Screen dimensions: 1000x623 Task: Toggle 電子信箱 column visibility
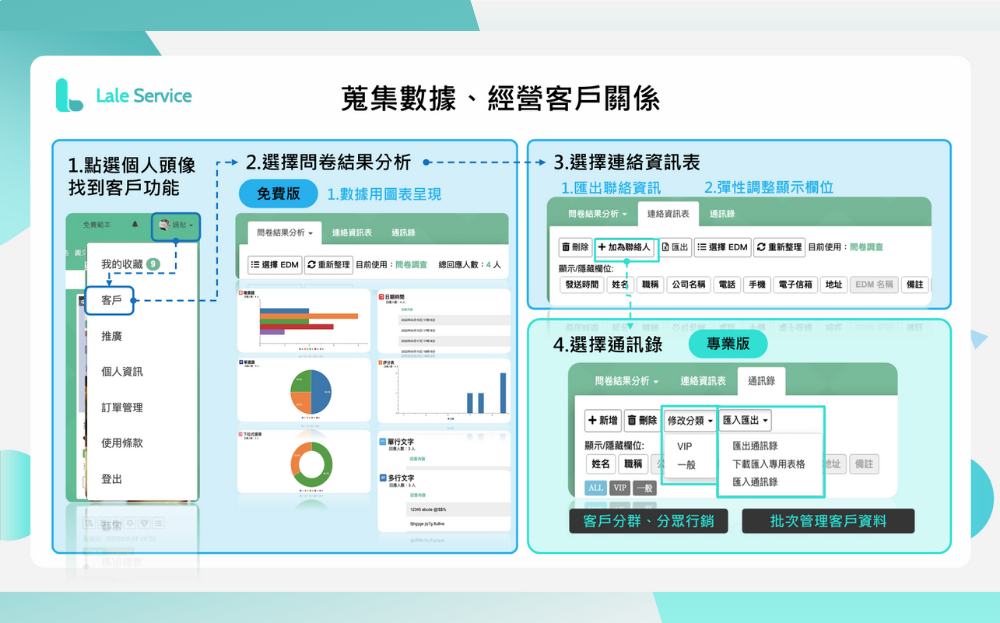pos(795,284)
